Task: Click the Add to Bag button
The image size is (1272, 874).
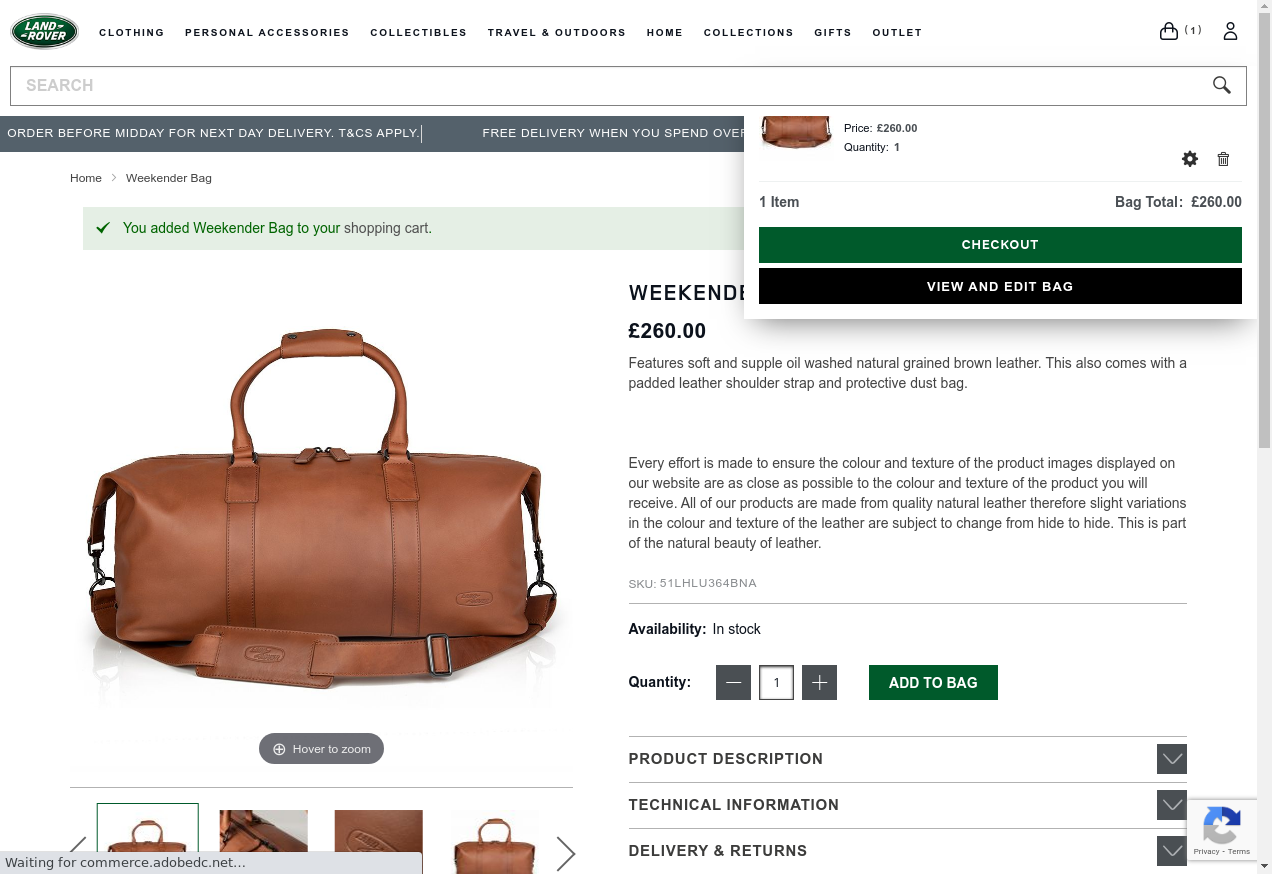Action: [x=933, y=683]
